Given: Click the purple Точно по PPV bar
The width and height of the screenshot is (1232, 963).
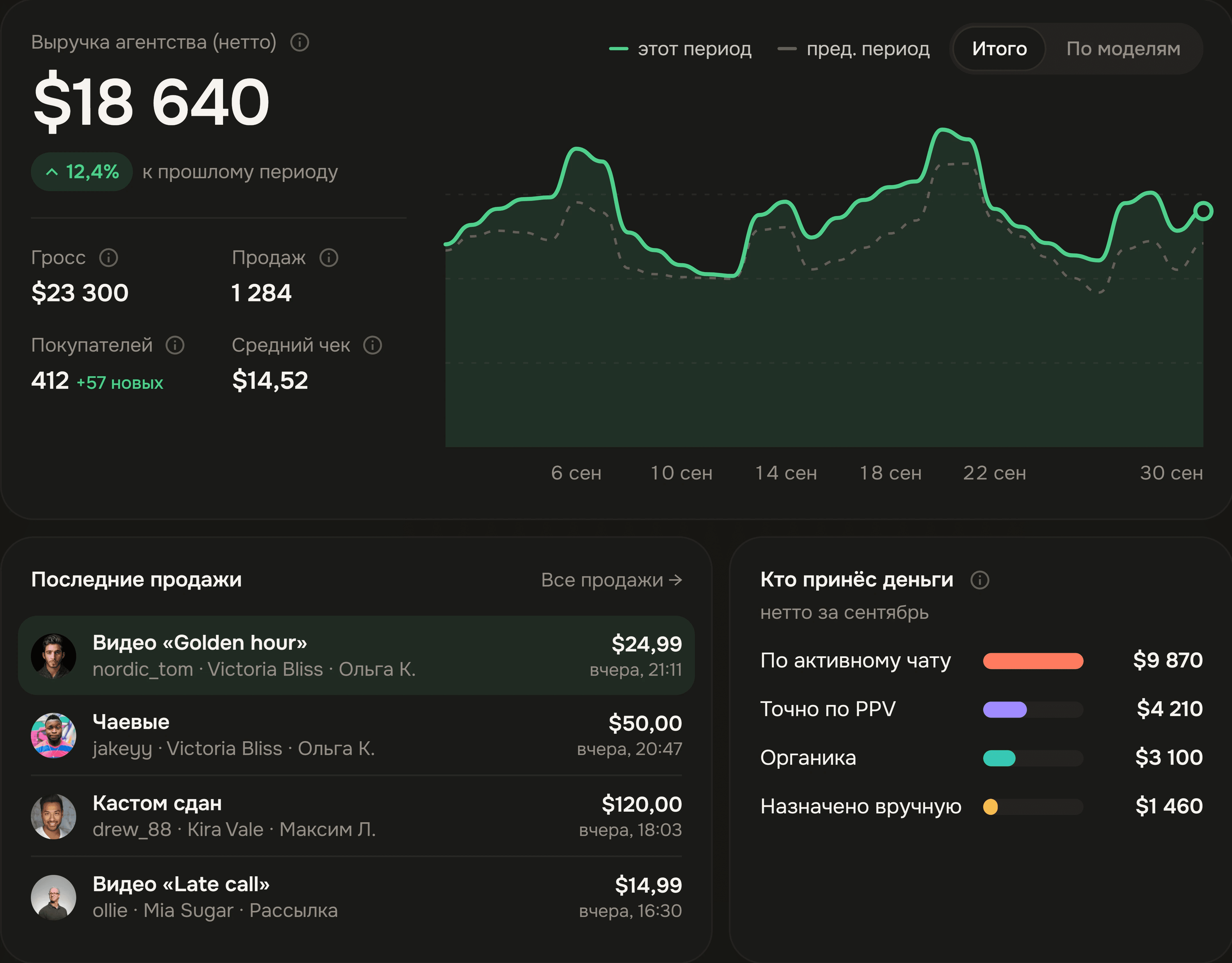Looking at the screenshot, I should (x=1005, y=710).
